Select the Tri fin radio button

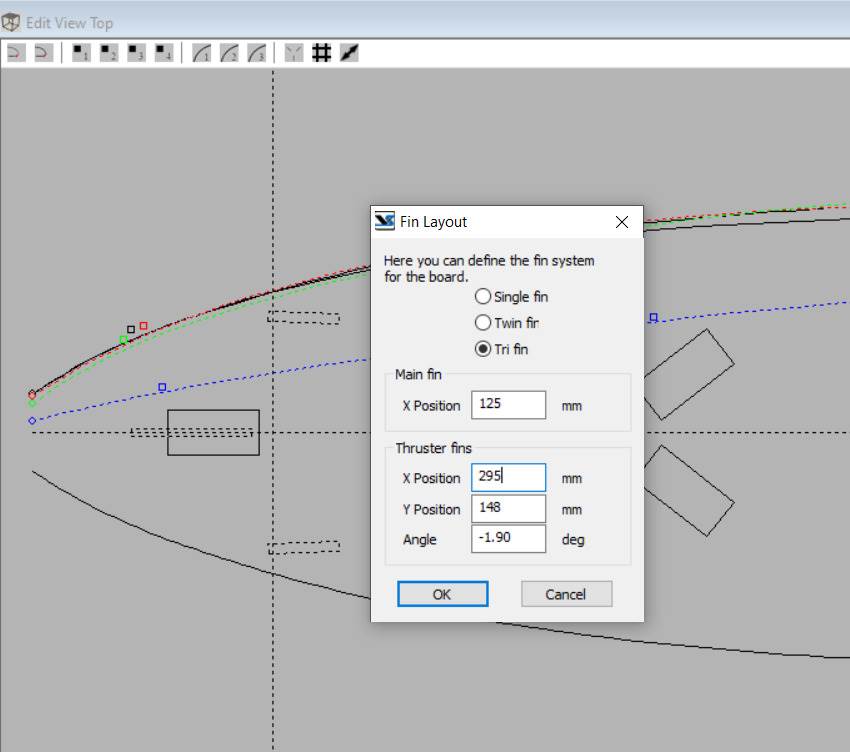(484, 349)
